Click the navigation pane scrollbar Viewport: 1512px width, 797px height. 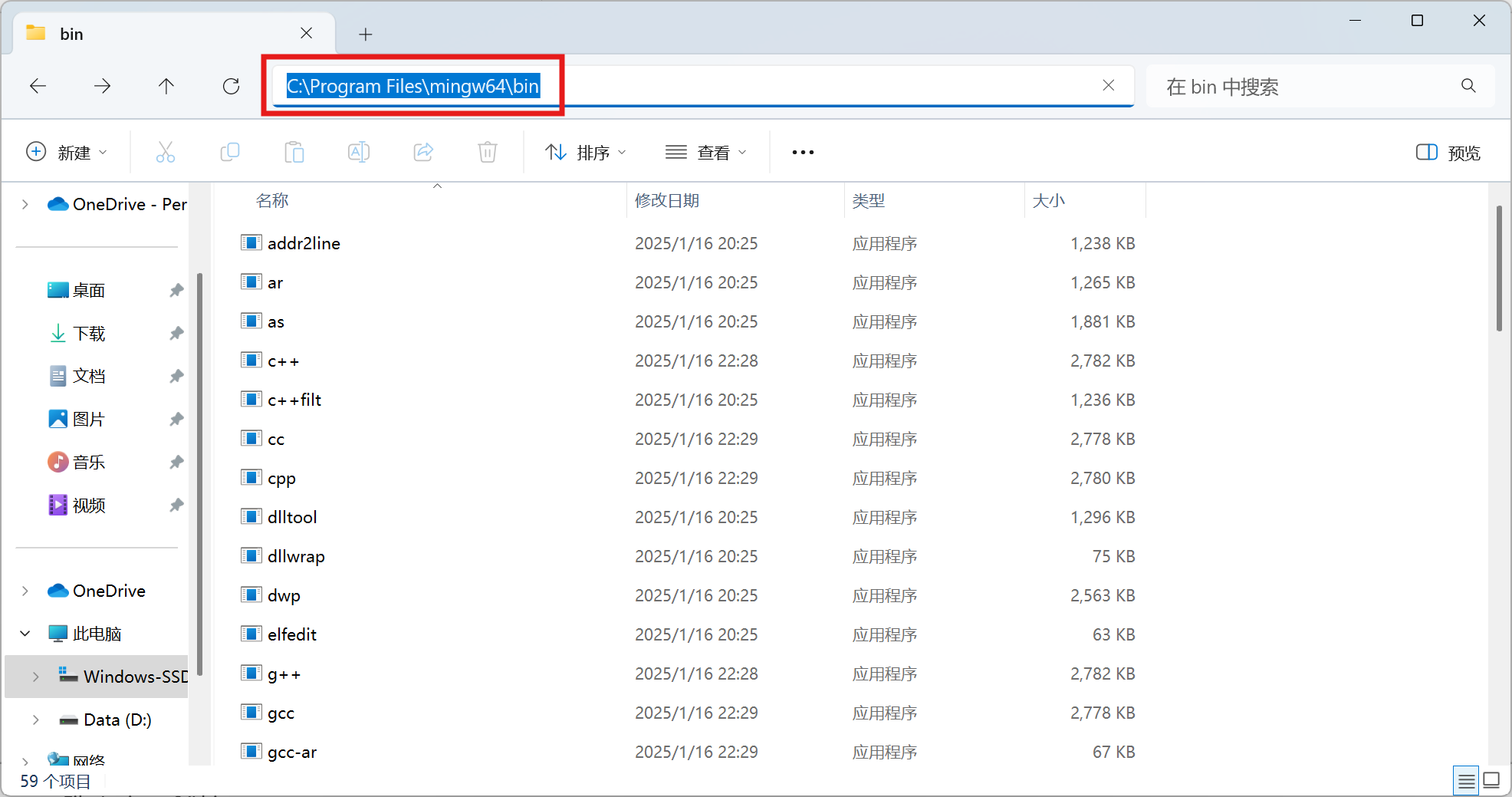click(199, 474)
